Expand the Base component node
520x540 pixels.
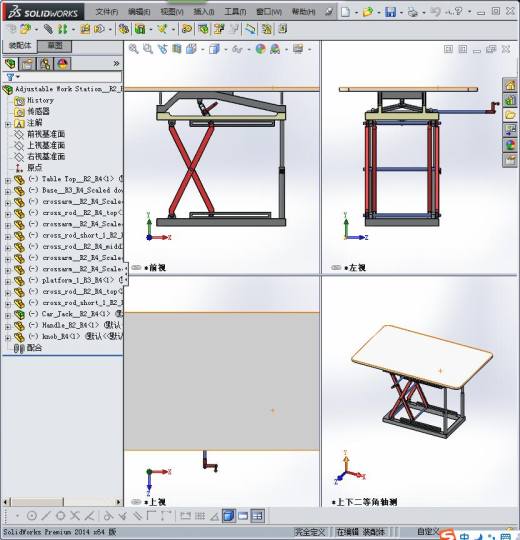pos(8,192)
